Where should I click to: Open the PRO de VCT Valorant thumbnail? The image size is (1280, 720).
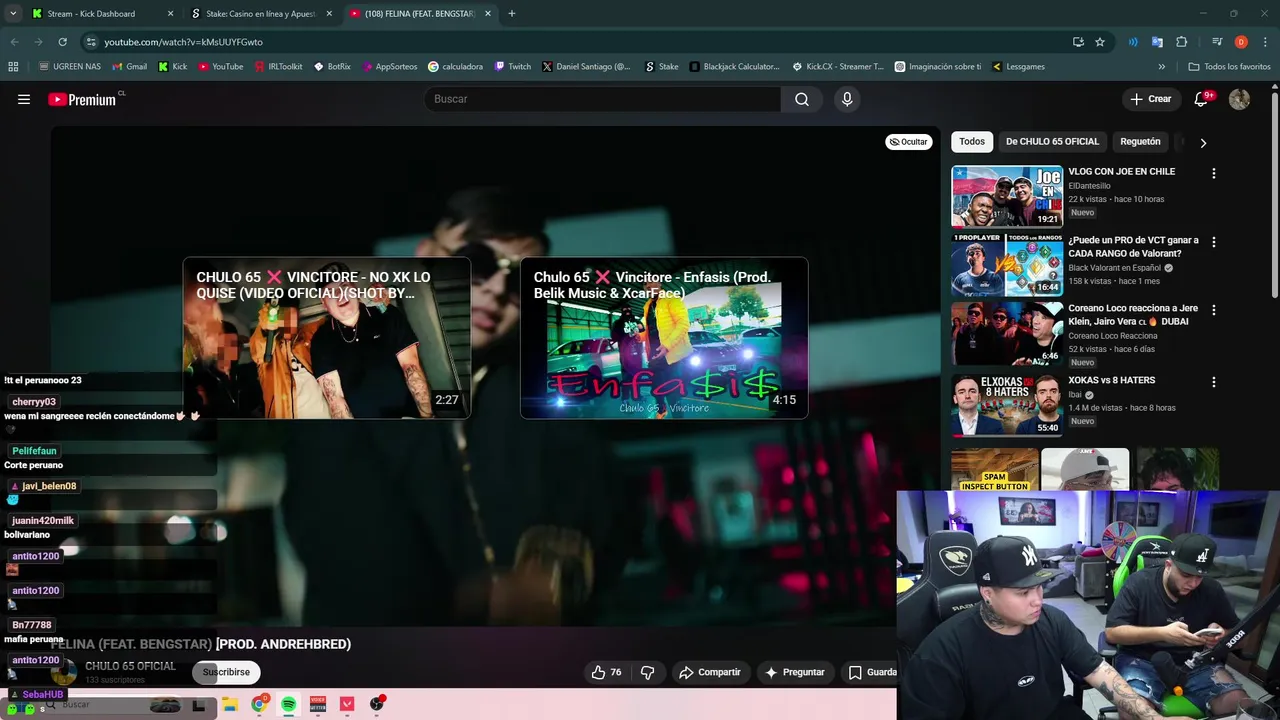(1007, 265)
